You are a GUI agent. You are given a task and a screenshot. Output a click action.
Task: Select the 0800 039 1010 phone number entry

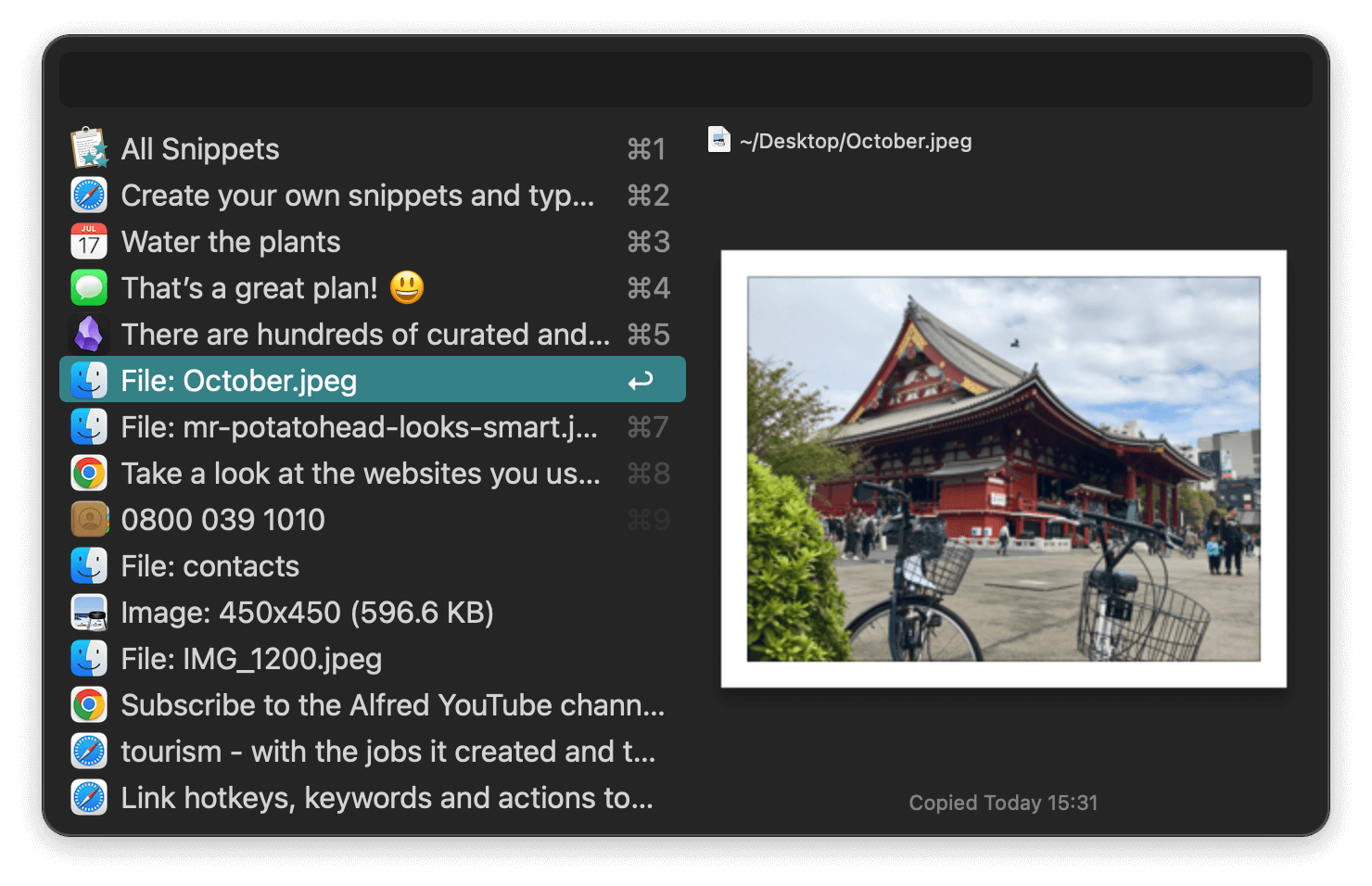coord(223,519)
